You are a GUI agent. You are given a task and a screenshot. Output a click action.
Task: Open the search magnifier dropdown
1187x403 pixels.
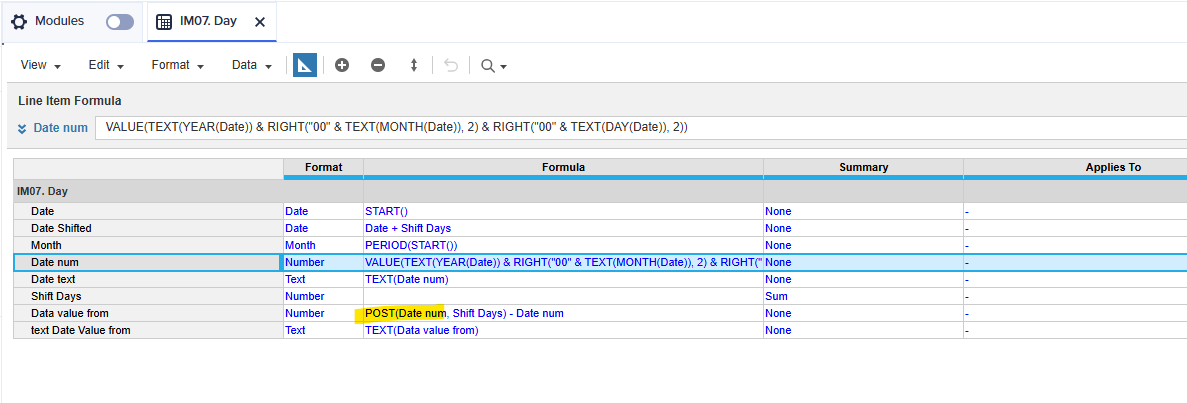tap(494, 66)
